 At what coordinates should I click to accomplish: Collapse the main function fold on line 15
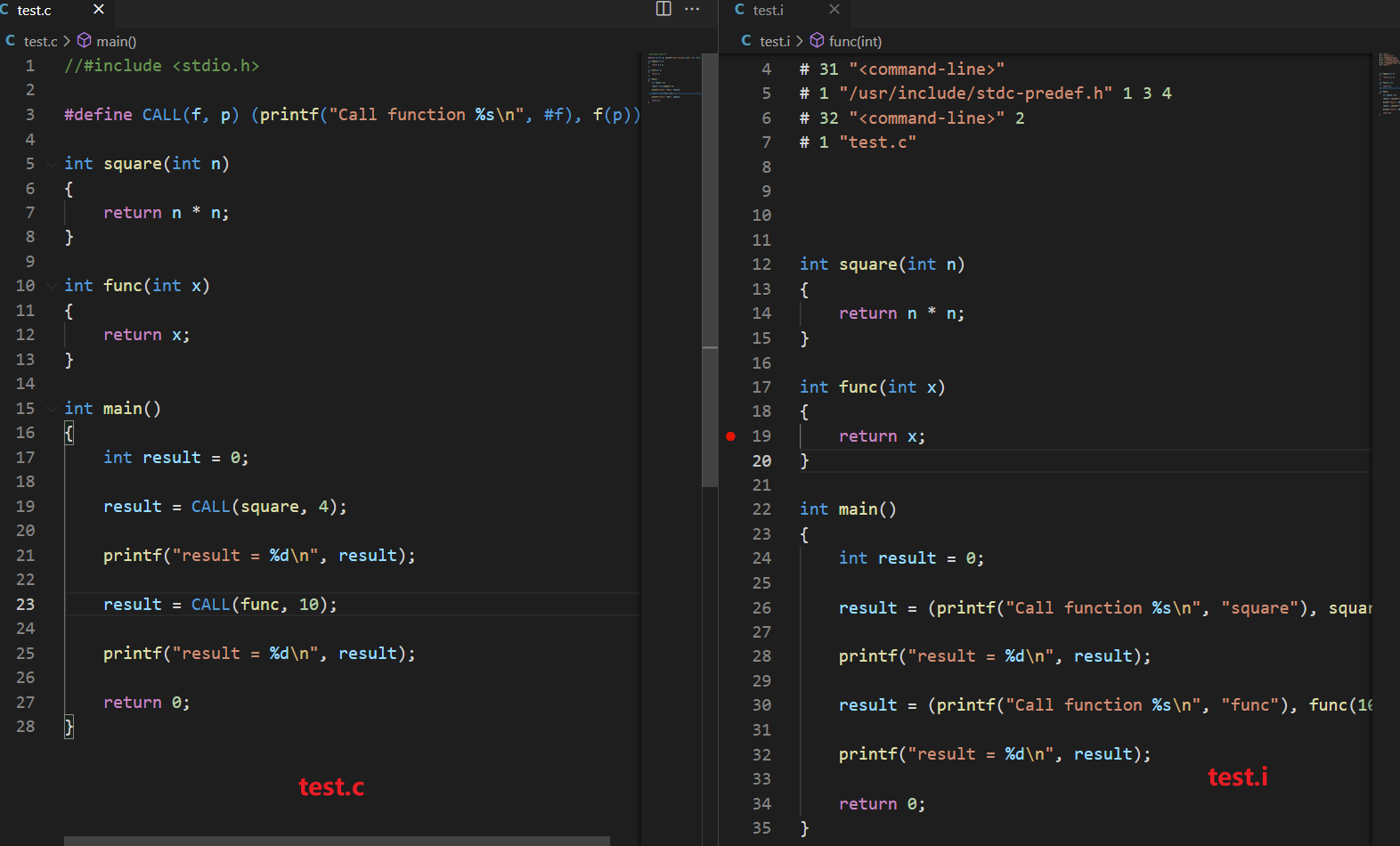(x=52, y=409)
